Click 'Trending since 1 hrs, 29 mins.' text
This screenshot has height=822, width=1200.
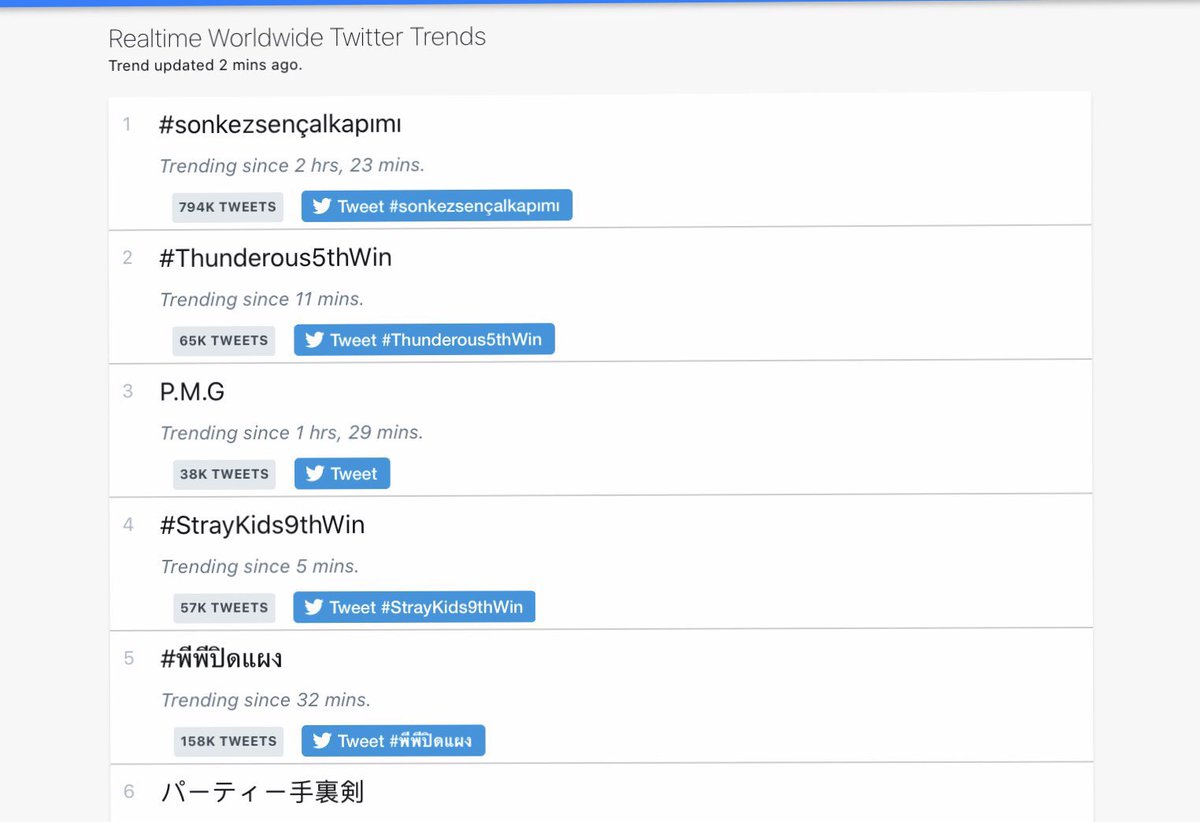pos(292,433)
